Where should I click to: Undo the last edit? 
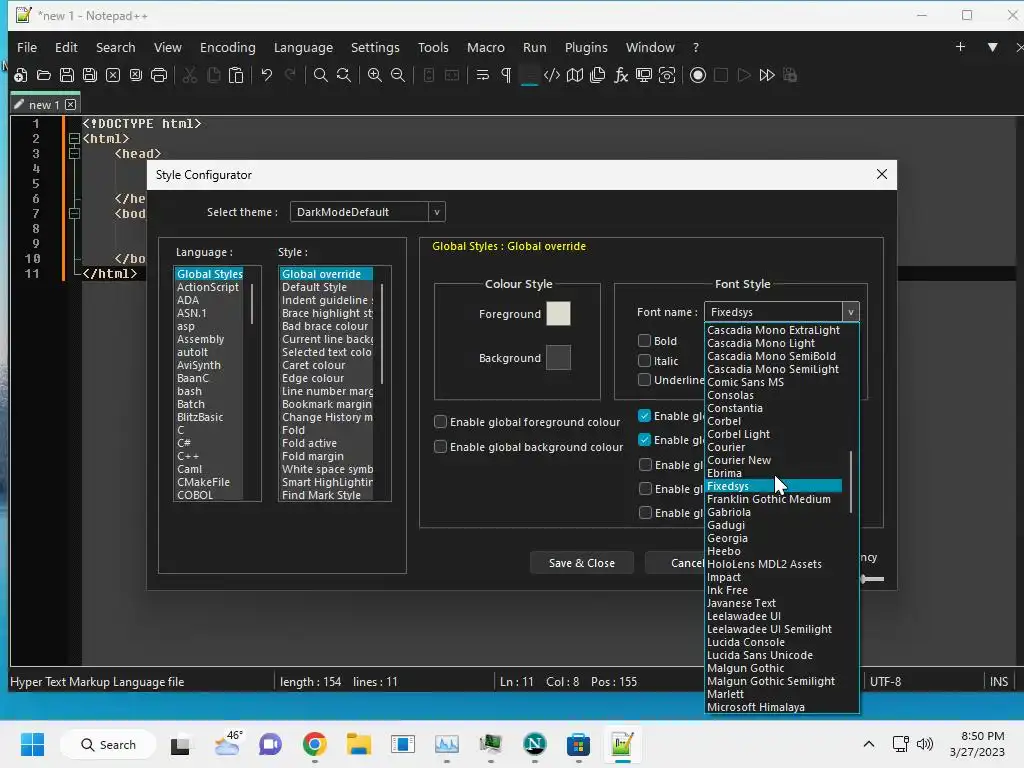(266, 75)
